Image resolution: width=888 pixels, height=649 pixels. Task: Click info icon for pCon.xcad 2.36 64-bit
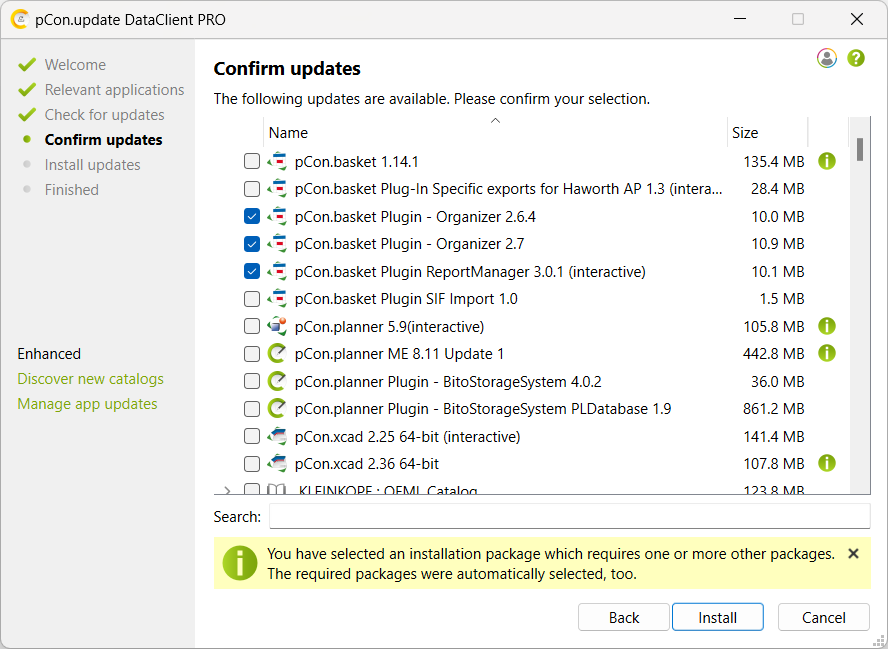(x=827, y=463)
